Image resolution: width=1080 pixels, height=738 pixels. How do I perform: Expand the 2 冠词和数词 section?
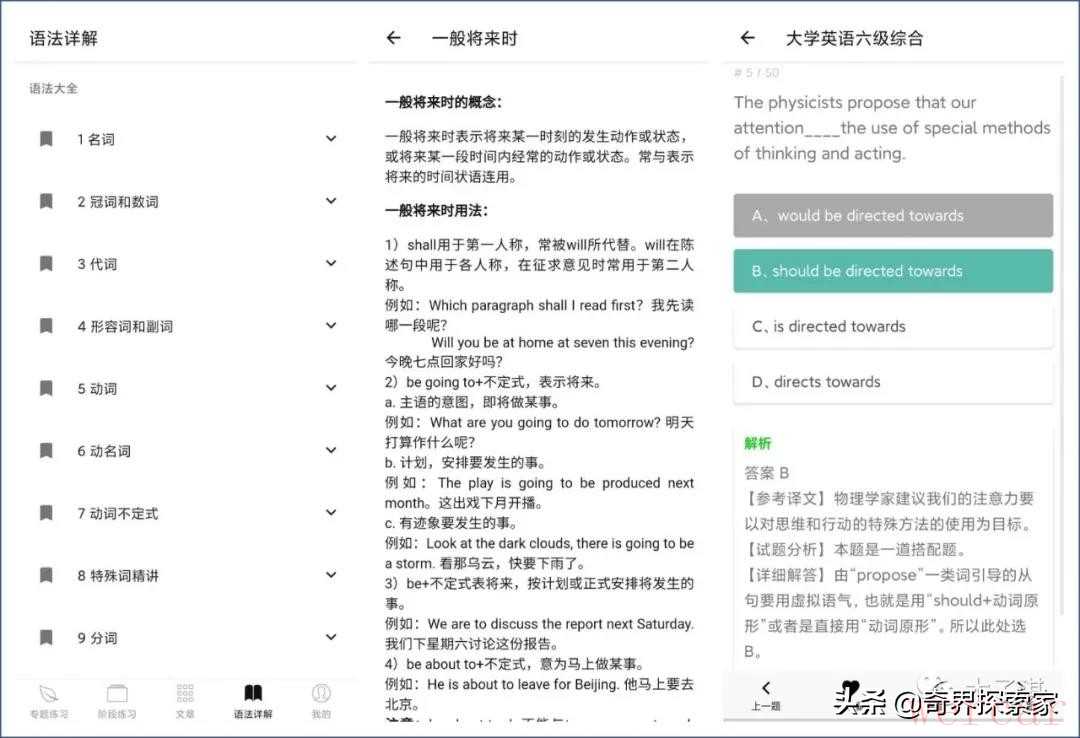[x=331, y=201]
